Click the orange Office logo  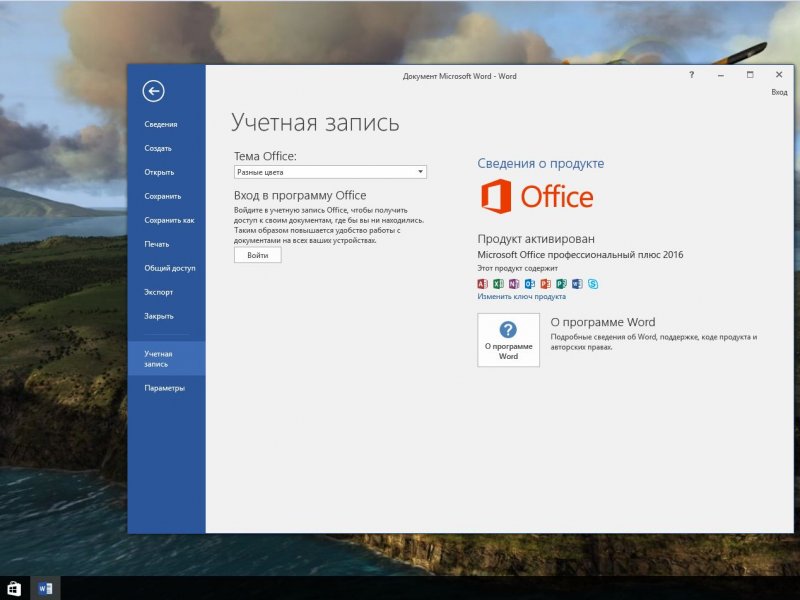[537, 196]
